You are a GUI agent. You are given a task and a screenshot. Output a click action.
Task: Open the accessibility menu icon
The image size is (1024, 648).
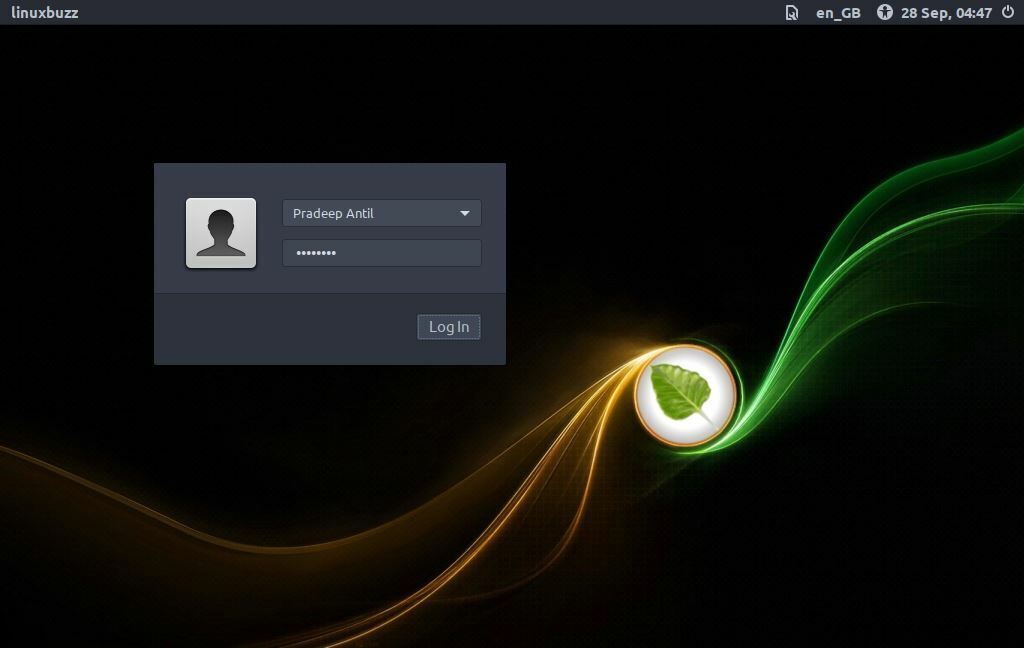pyautogui.click(x=884, y=12)
